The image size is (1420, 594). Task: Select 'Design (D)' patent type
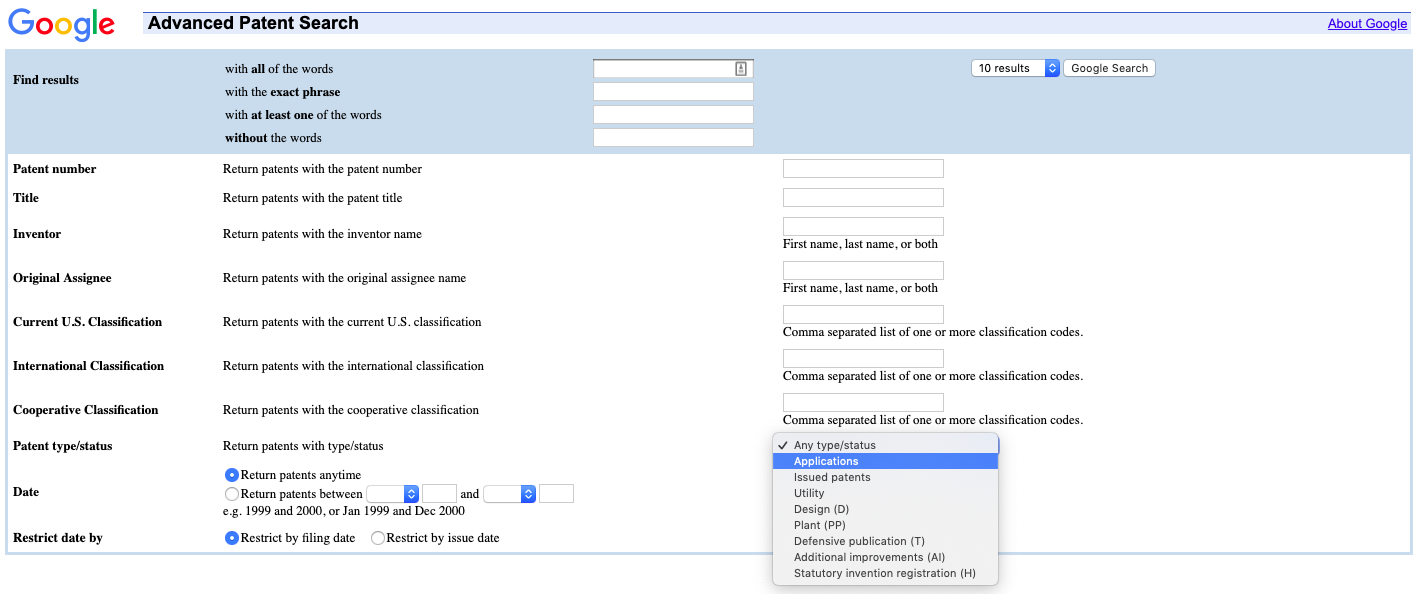(885, 509)
